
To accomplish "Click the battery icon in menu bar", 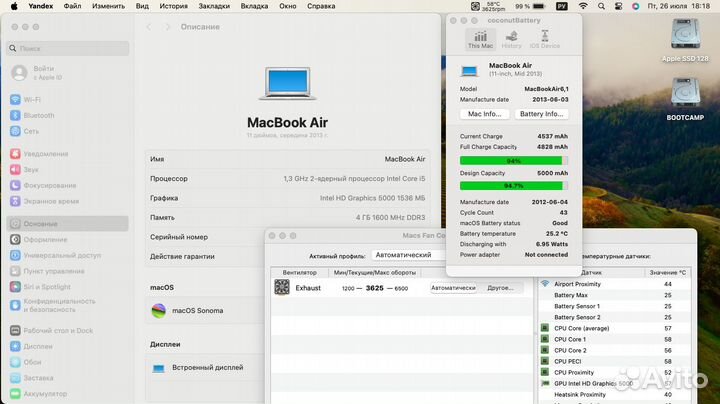I will tap(539, 6).
